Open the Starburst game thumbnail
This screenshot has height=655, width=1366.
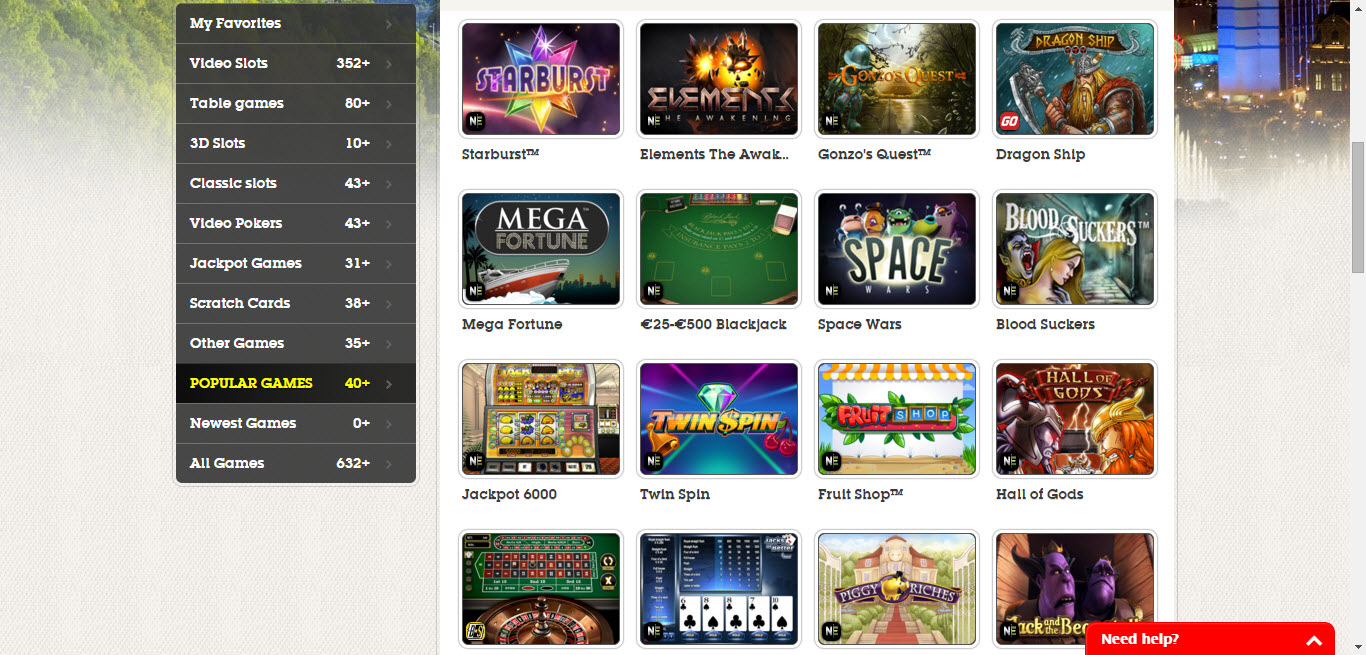pos(541,79)
